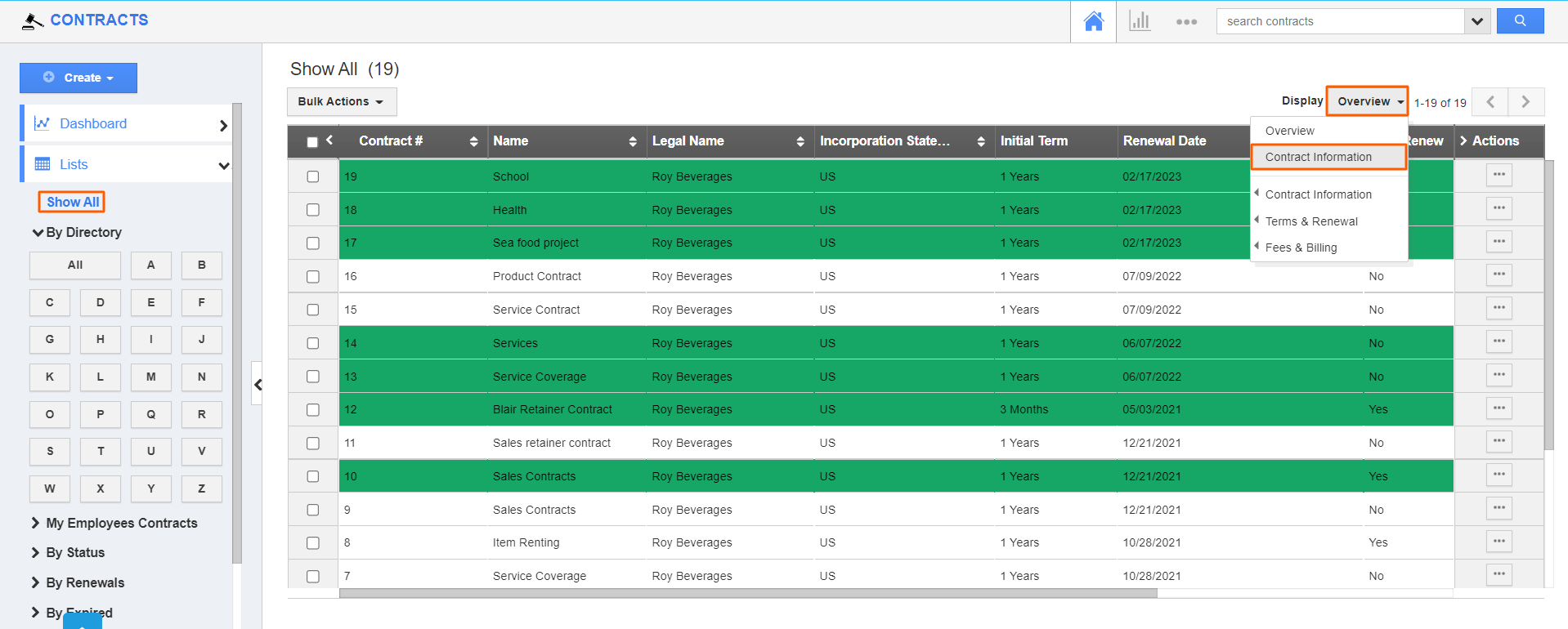Screen dimensions: 1568x629
Task: Open the home page icon
Action: coord(1093,21)
